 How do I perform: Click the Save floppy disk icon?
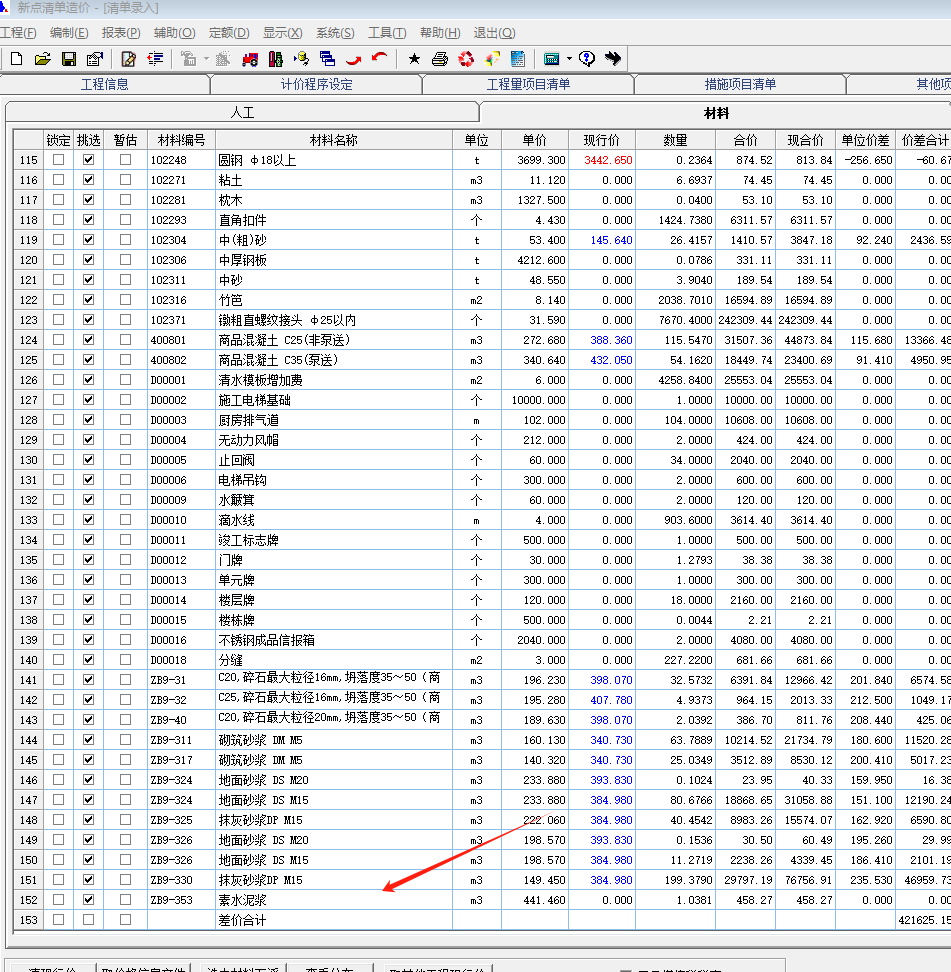pos(69,59)
